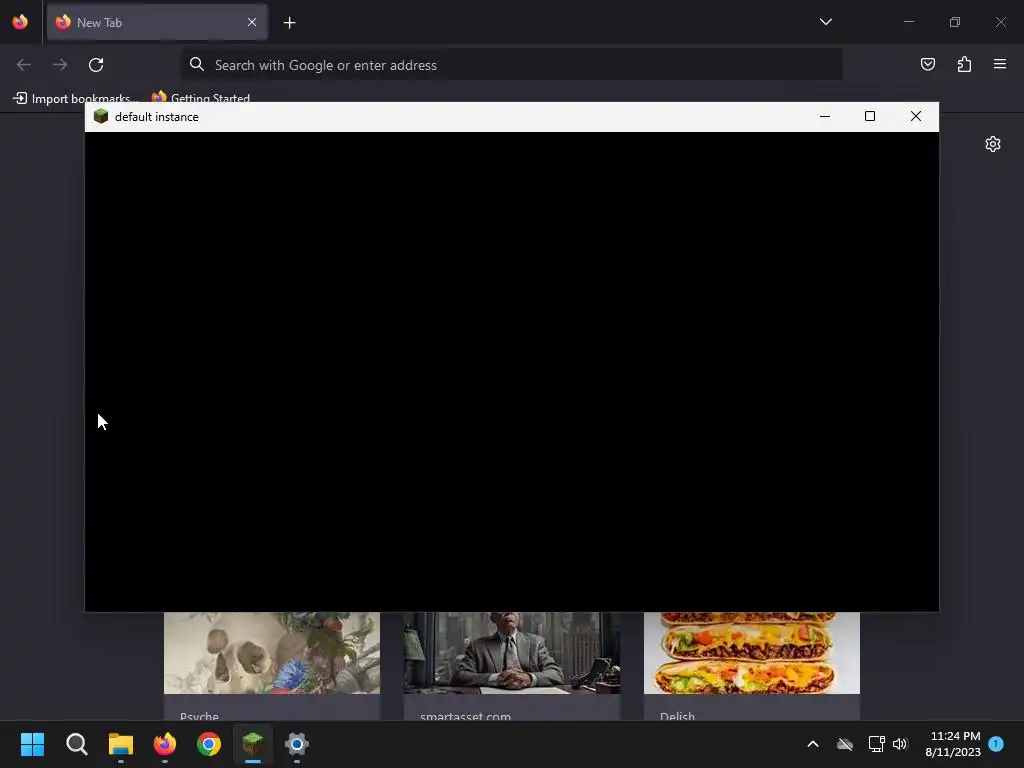Open network status tray icon
Image resolution: width=1024 pixels, height=768 pixels.
876,744
